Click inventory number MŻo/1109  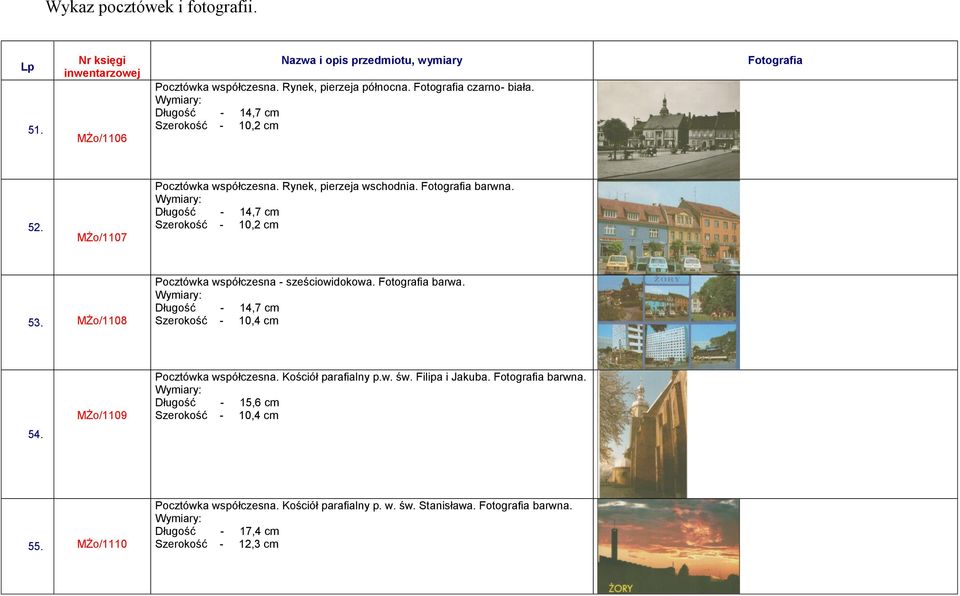coord(102,415)
